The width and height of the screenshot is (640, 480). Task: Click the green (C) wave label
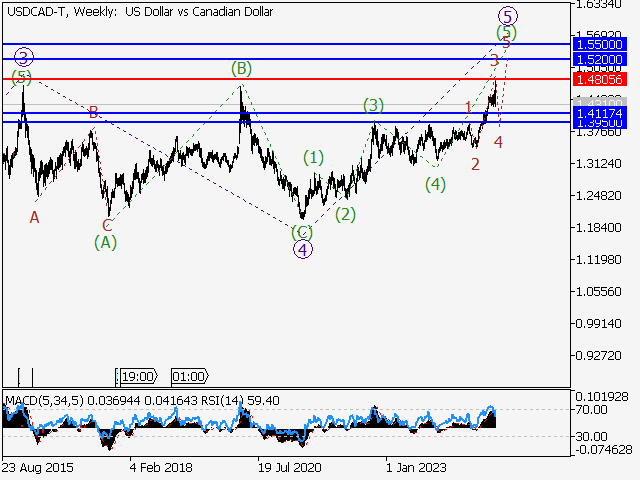coord(302,232)
